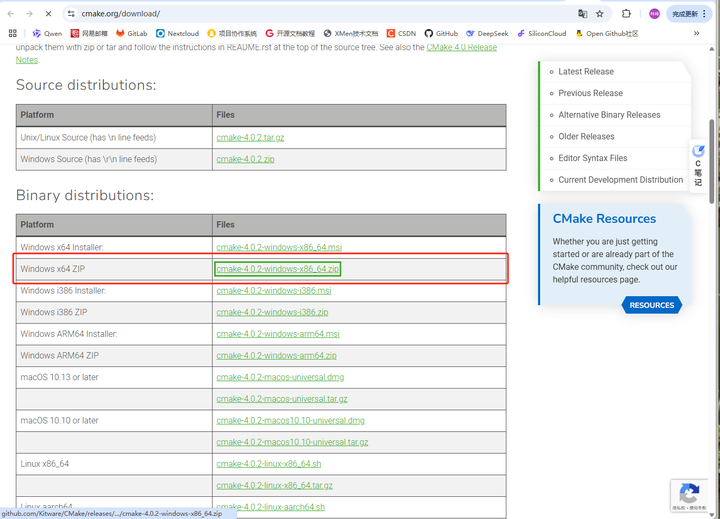Expand hidden bookmarks with double chevron
Image resolution: width=720 pixels, height=519 pixels.
coord(697,33)
